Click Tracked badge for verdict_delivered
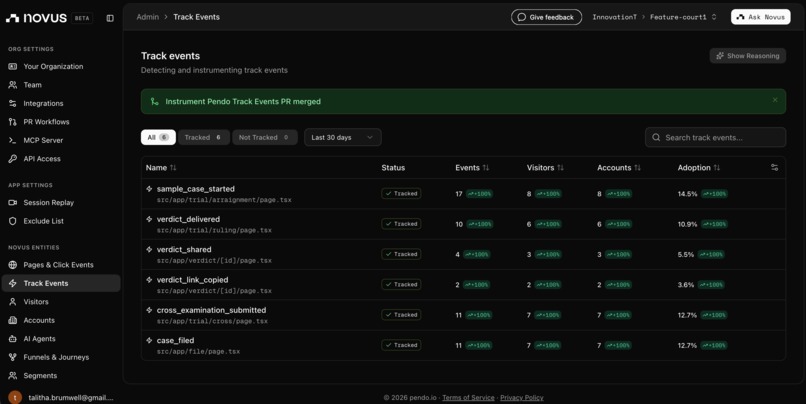The width and height of the screenshot is (806, 404). point(401,224)
